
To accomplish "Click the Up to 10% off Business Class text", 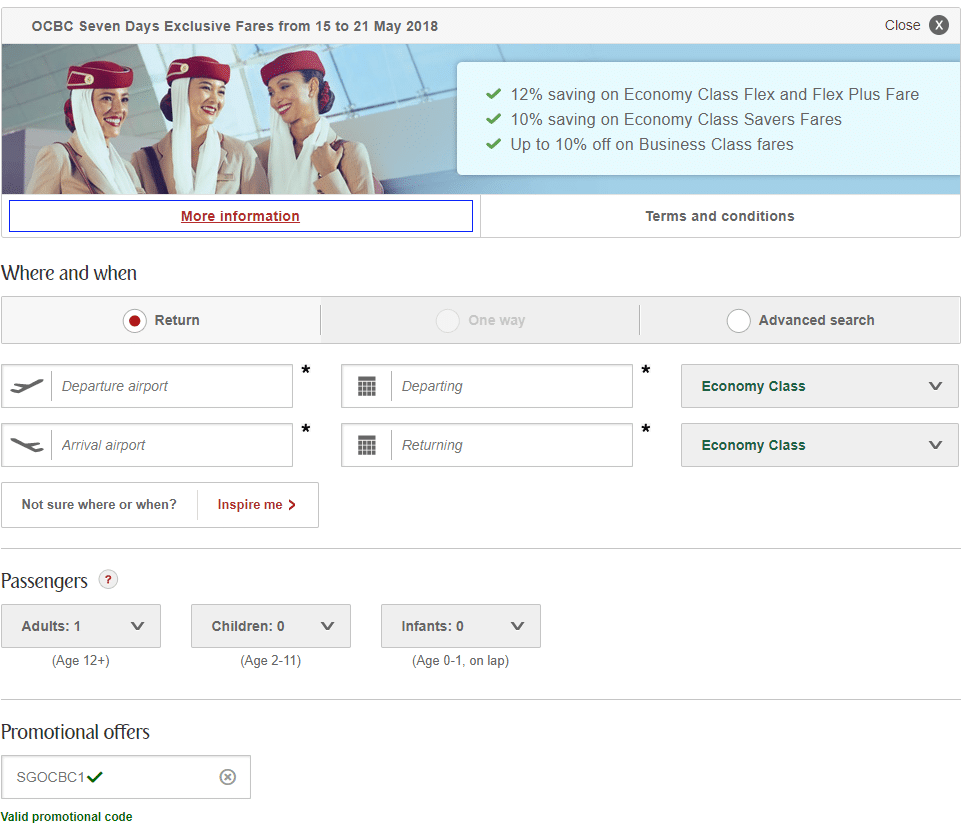I will 652,145.
